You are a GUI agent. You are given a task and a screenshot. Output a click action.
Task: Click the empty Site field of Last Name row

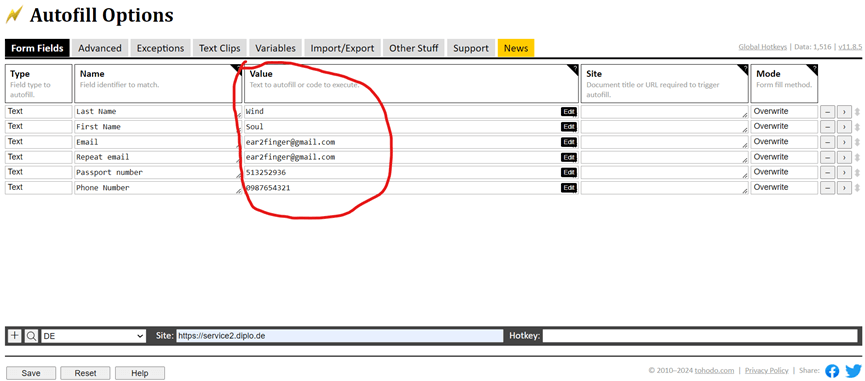pyautogui.click(x=664, y=112)
